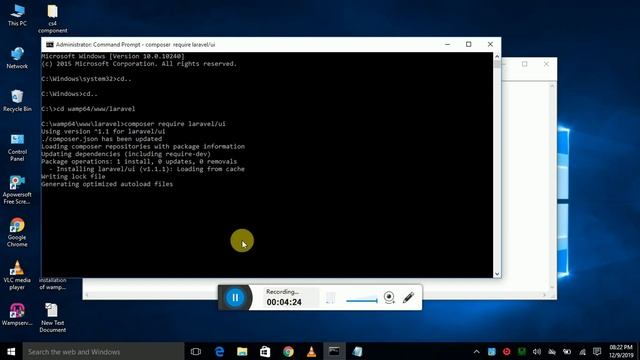Click 'Using version ^1.1 for laravel/ui' line
This screenshot has height=360, width=640.
(x=103, y=131)
